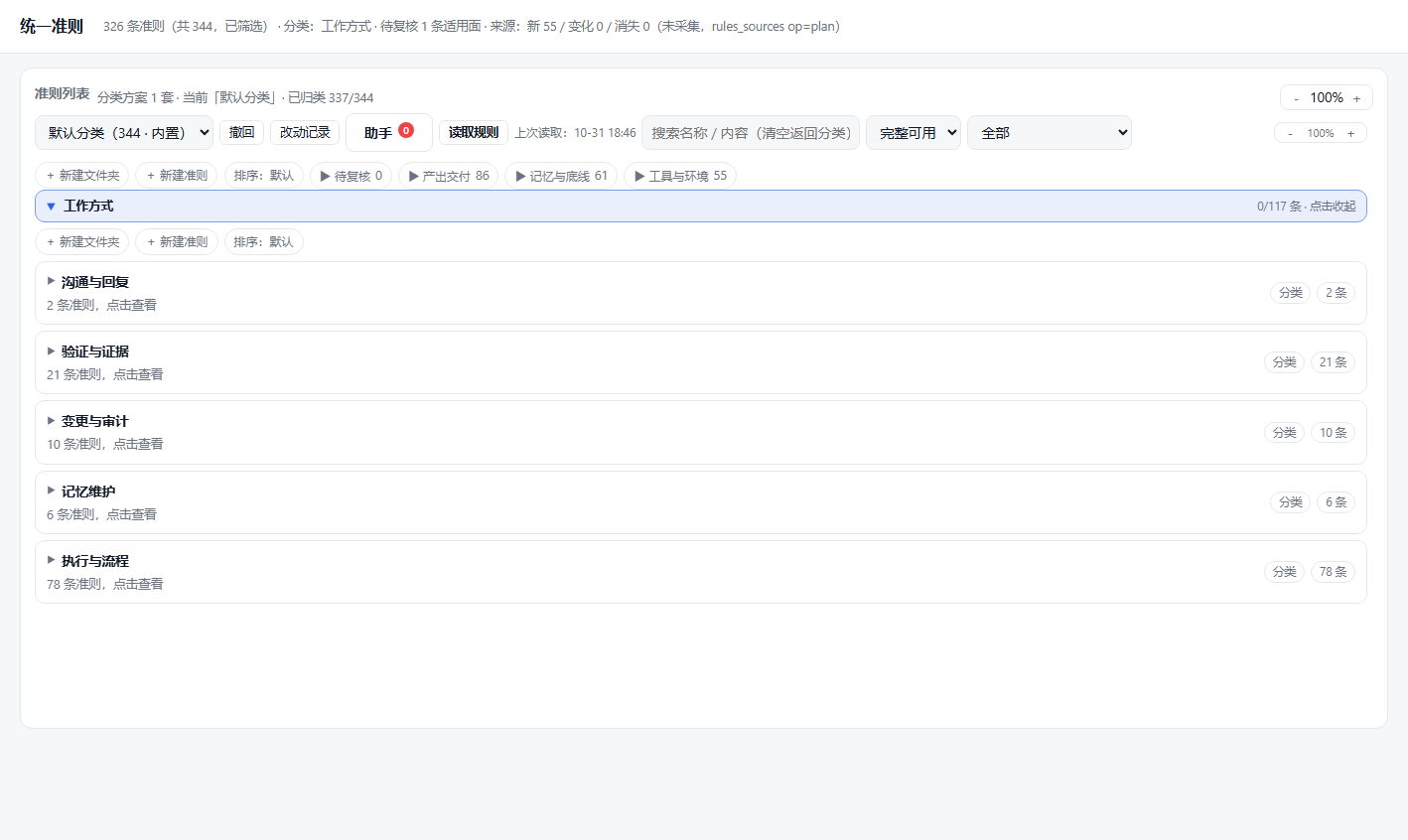The width and height of the screenshot is (1408, 840).
Task: Click plus in zoom stepper beside 全部 dropdown
Action: coord(1350,133)
